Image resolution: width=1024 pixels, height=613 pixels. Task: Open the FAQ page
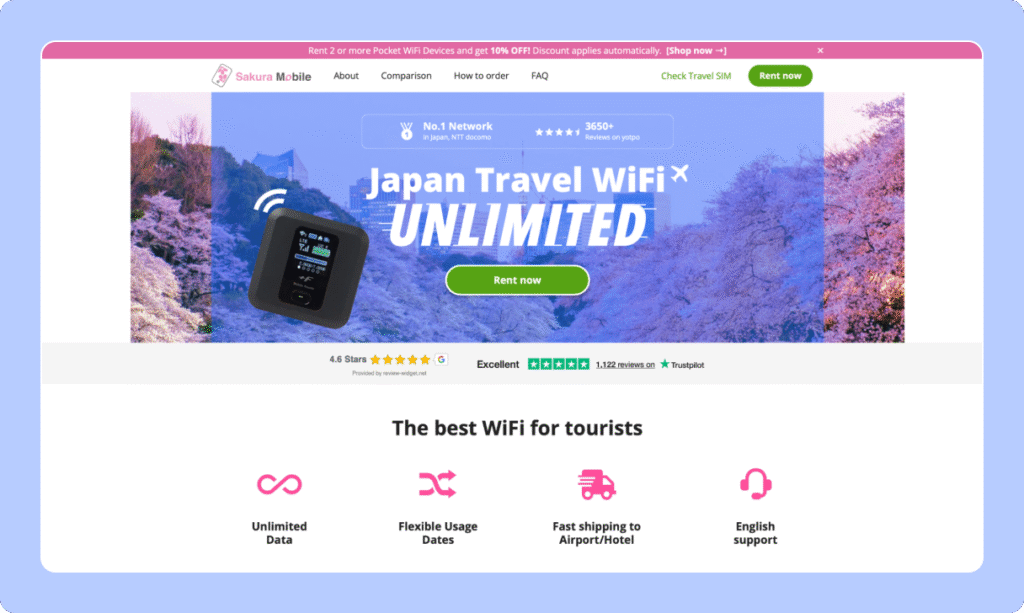(x=539, y=76)
